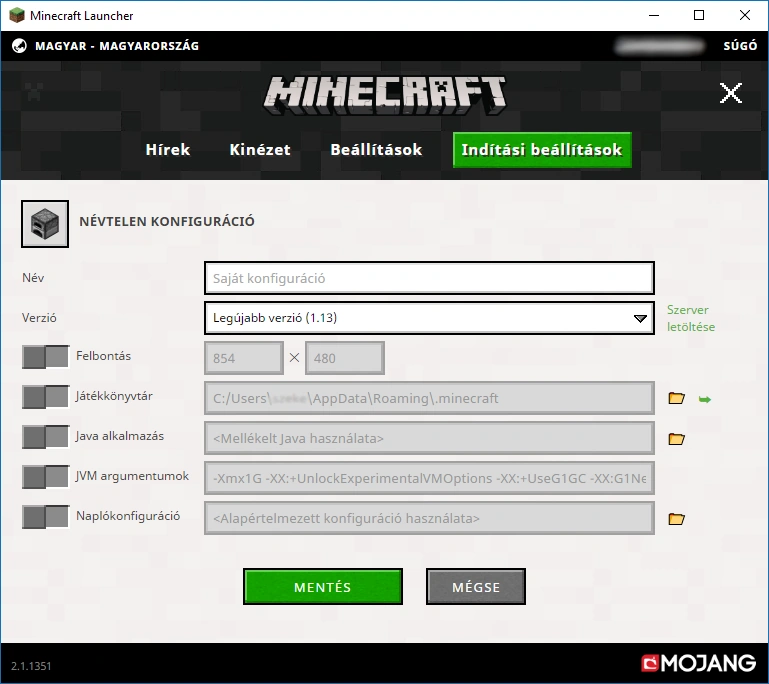Click the MENTÉS save button
This screenshot has height=684, width=769.
(323, 587)
